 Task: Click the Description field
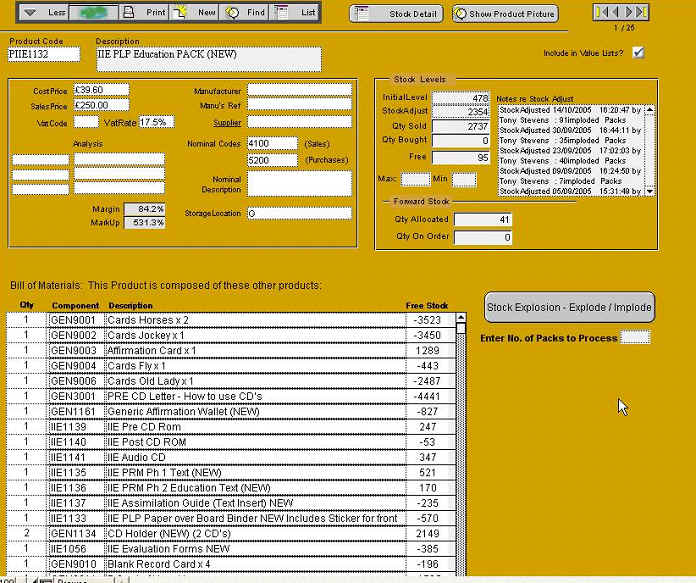tap(209, 59)
